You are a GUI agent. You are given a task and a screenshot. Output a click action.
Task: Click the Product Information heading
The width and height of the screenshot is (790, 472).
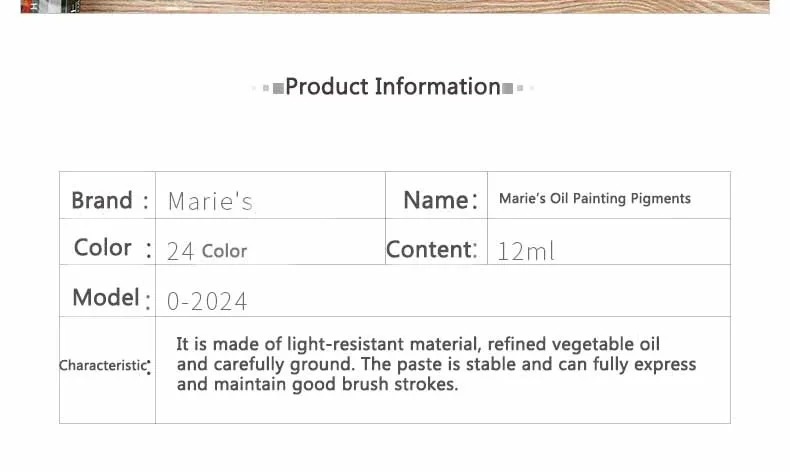392,87
